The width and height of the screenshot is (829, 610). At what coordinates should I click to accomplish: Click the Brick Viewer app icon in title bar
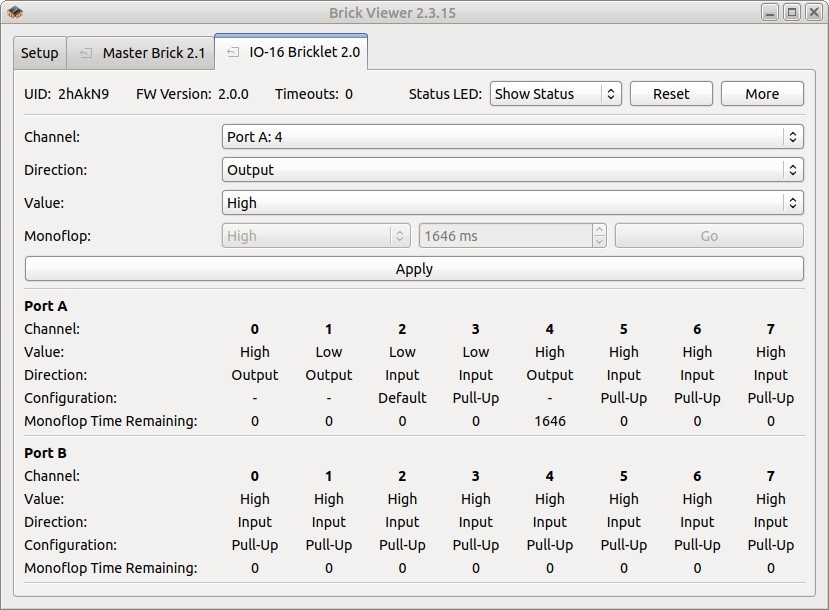(15, 12)
